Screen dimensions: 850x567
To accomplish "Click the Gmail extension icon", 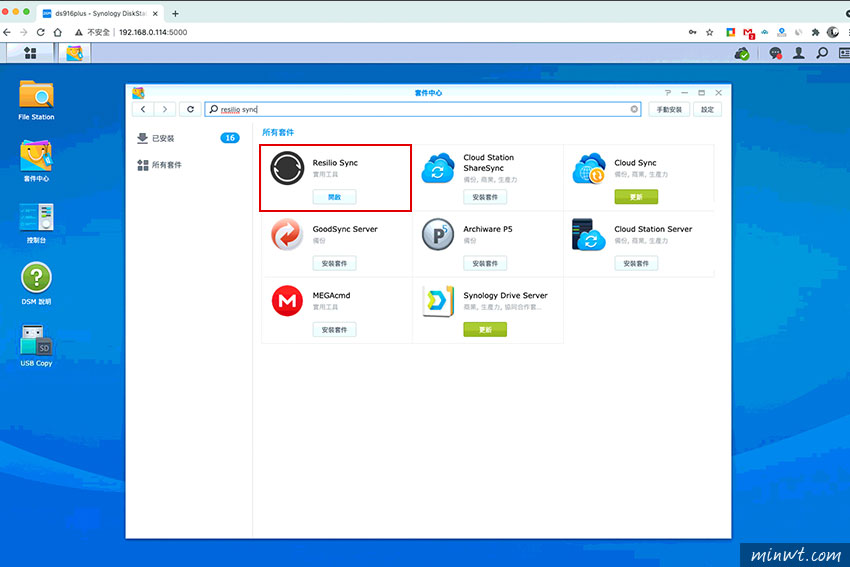I will click(749, 33).
